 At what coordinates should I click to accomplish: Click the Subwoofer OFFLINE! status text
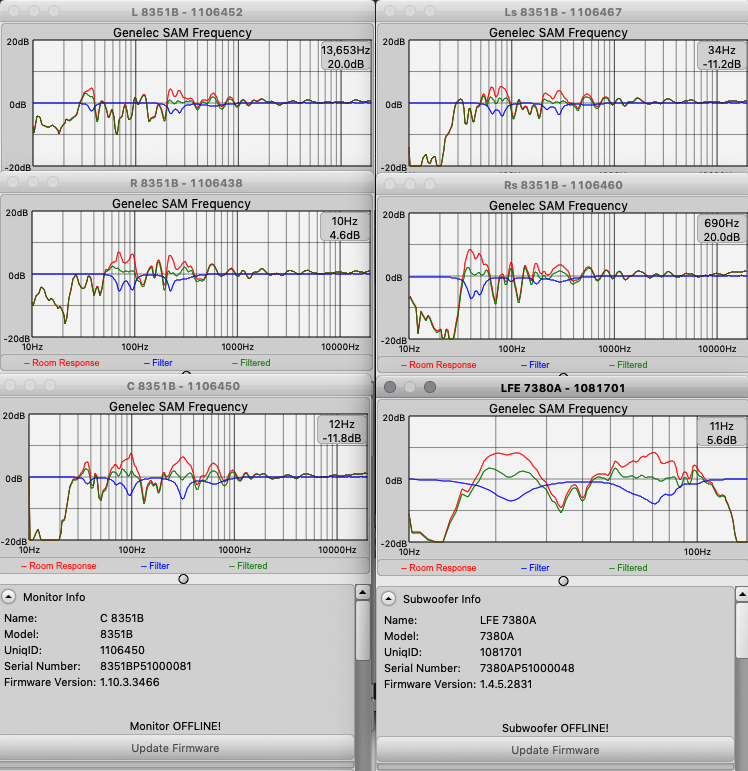point(555,728)
